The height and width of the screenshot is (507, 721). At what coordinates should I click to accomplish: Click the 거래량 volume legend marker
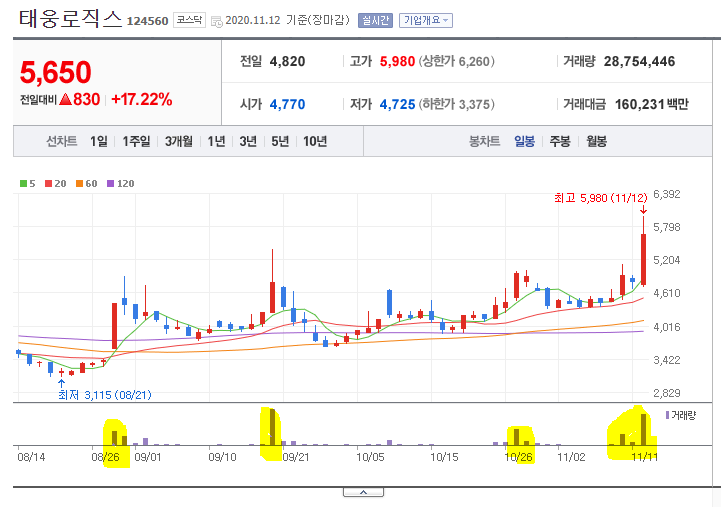click(668, 415)
